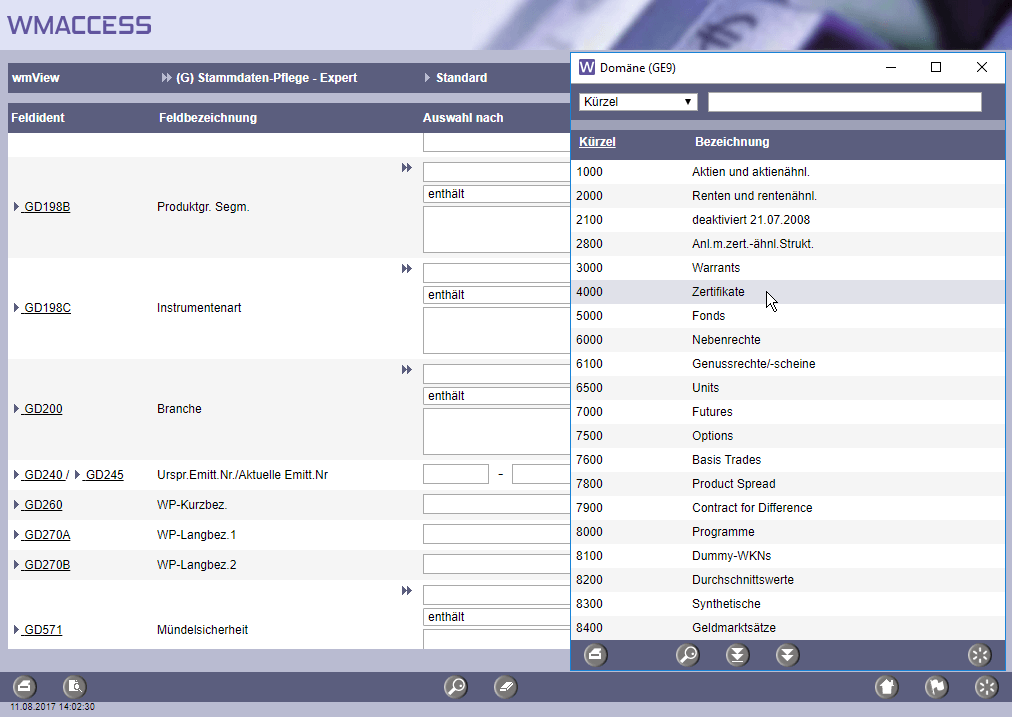Click the Instrumentenart multi-line text area
This screenshot has height=717, width=1012.
[496, 330]
